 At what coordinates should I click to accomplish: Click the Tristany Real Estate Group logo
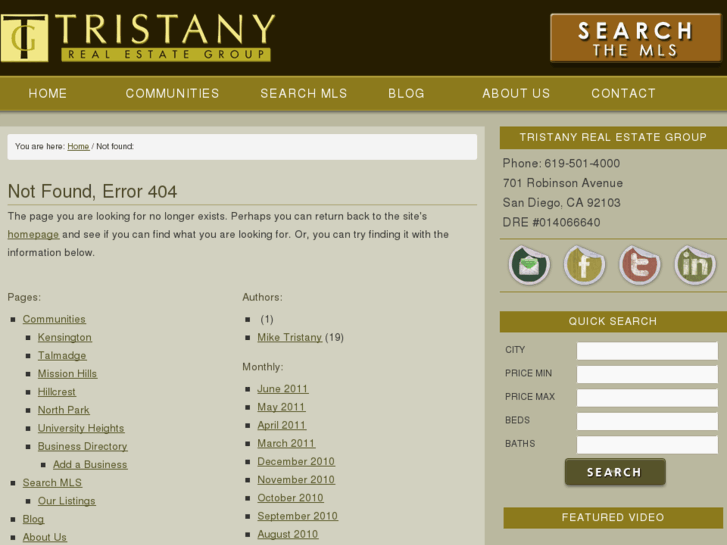point(138,38)
